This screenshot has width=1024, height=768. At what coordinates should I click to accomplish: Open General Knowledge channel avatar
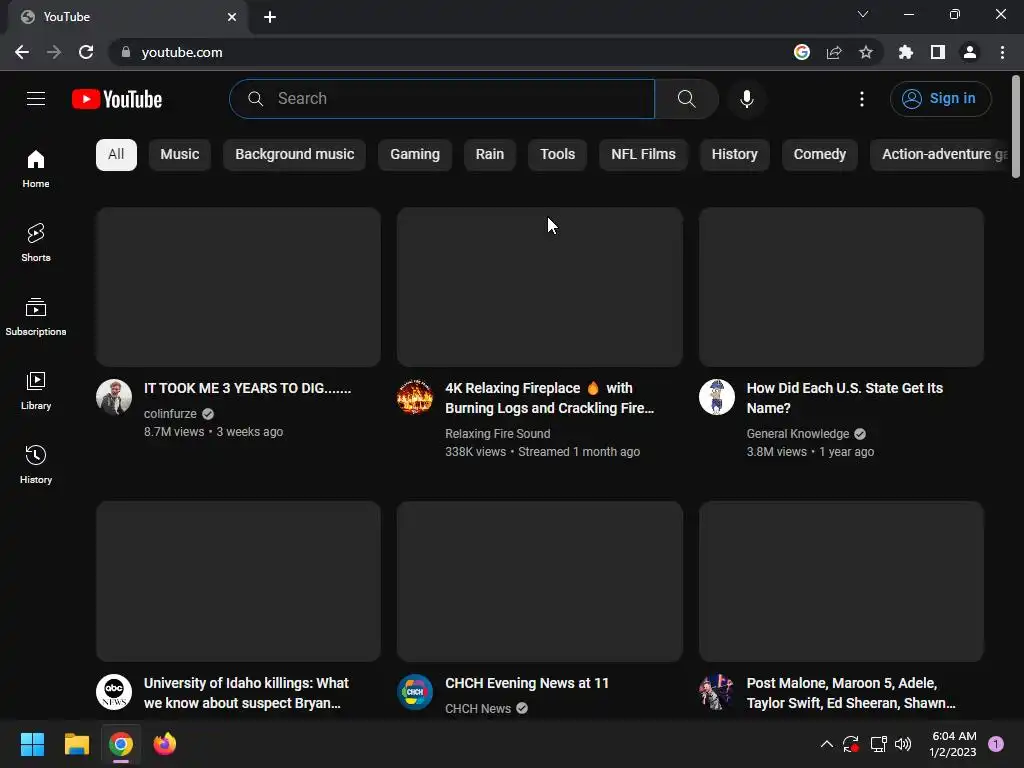pyautogui.click(x=716, y=397)
